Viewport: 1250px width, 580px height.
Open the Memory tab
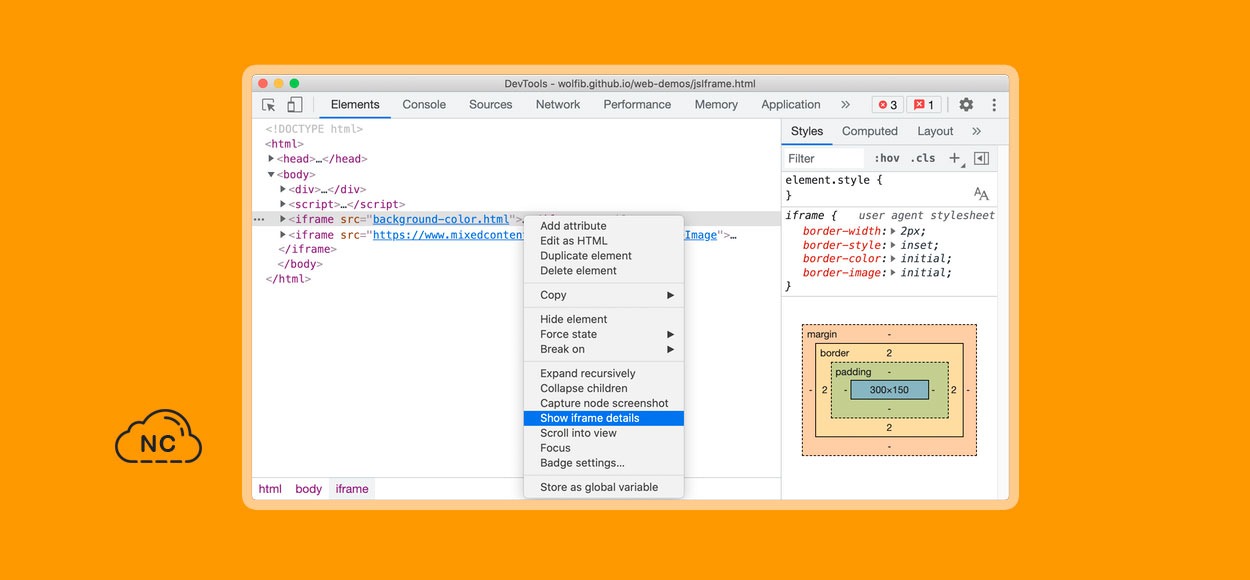coord(716,105)
